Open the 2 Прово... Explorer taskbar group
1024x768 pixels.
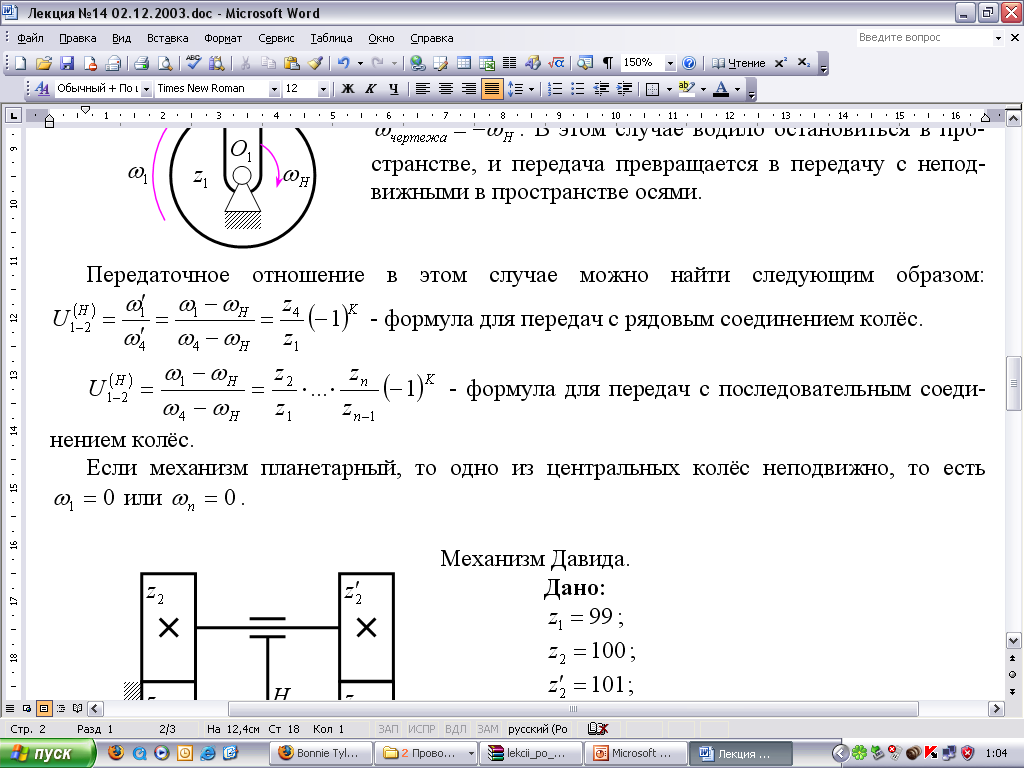[x=426, y=754]
